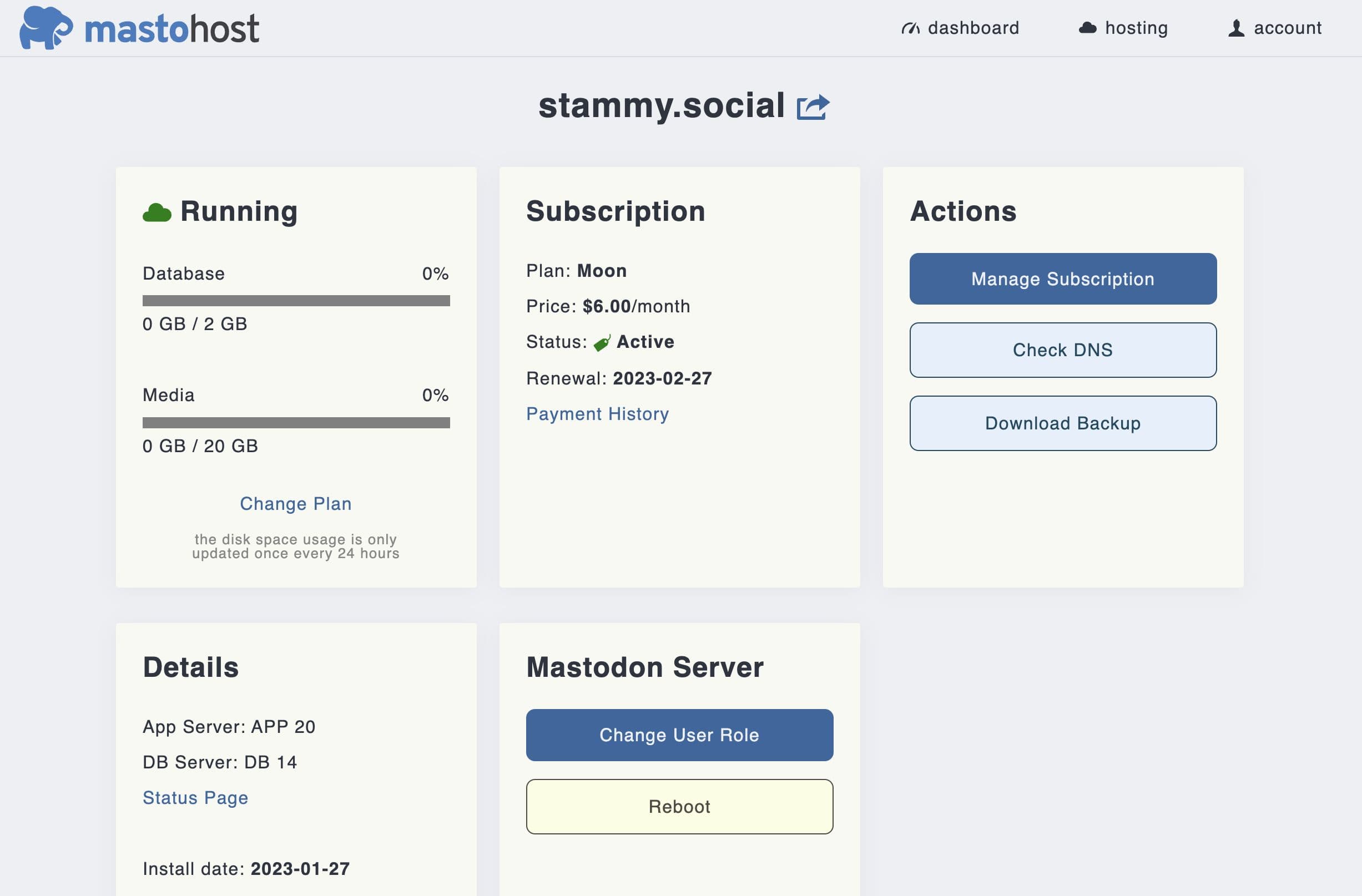Click the 0 GB / 20 GB media usage
1362x896 pixels.
(x=200, y=446)
